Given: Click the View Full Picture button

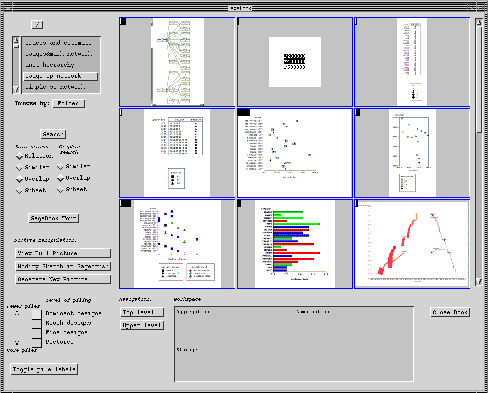Looking at the screenshot, I should pyautogui.click(x=63, y=253).
